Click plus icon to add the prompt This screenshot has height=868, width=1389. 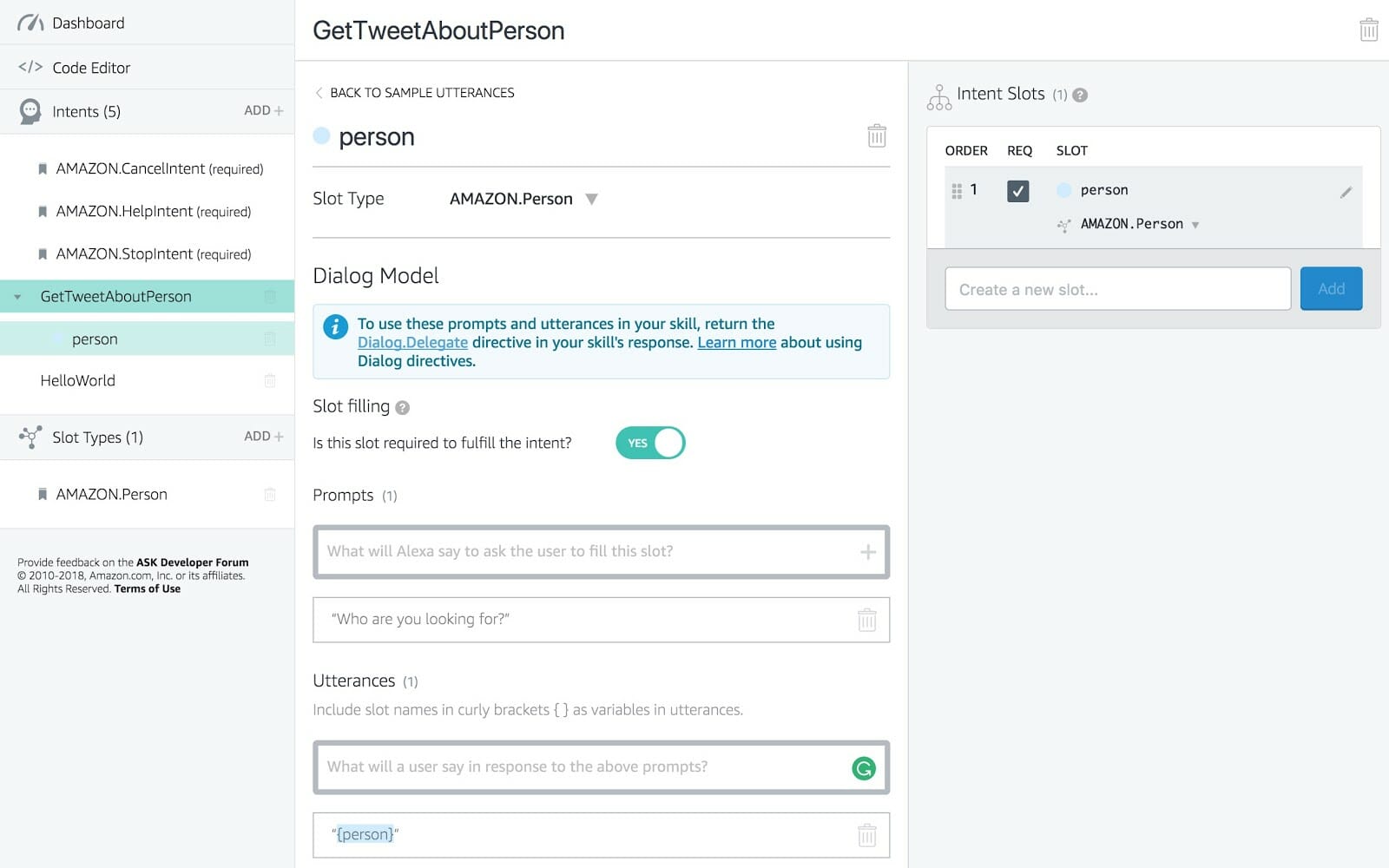867,552
